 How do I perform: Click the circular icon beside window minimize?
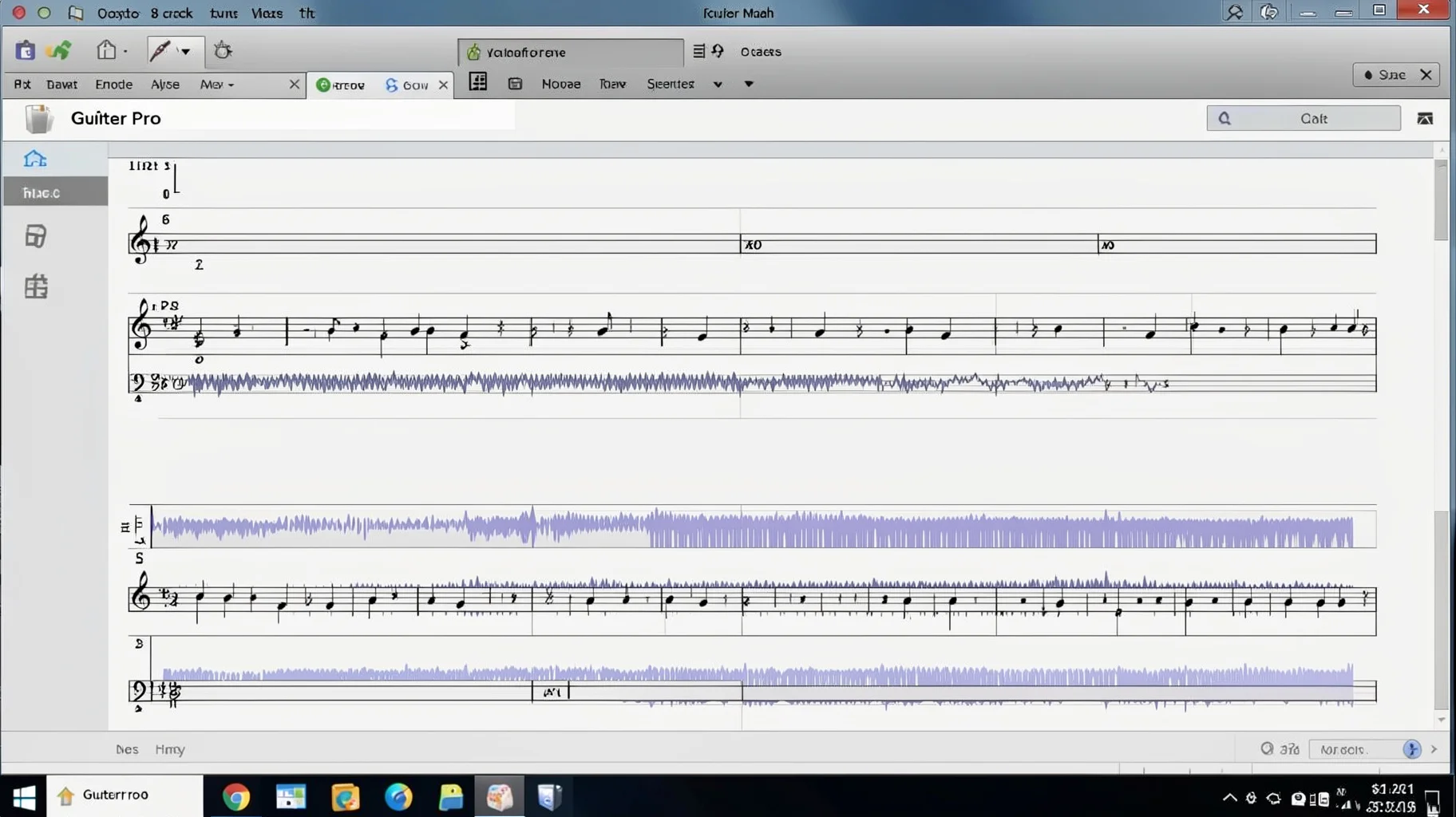1269,12
